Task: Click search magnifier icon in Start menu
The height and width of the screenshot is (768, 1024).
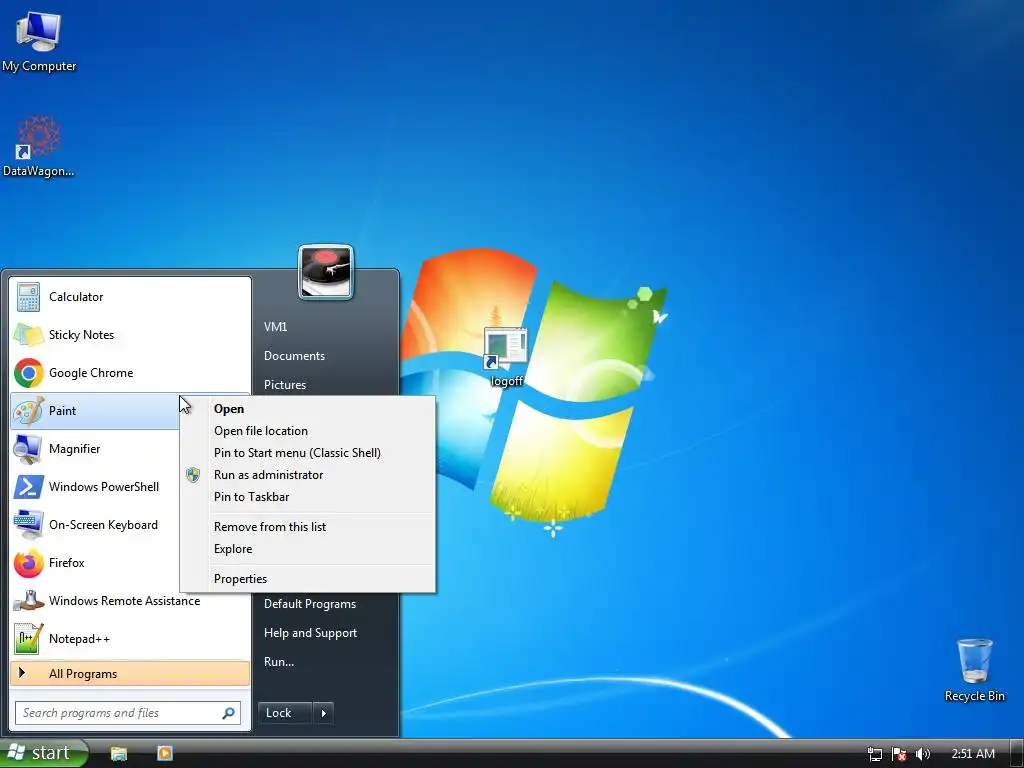Action: (x=229, y=713)
